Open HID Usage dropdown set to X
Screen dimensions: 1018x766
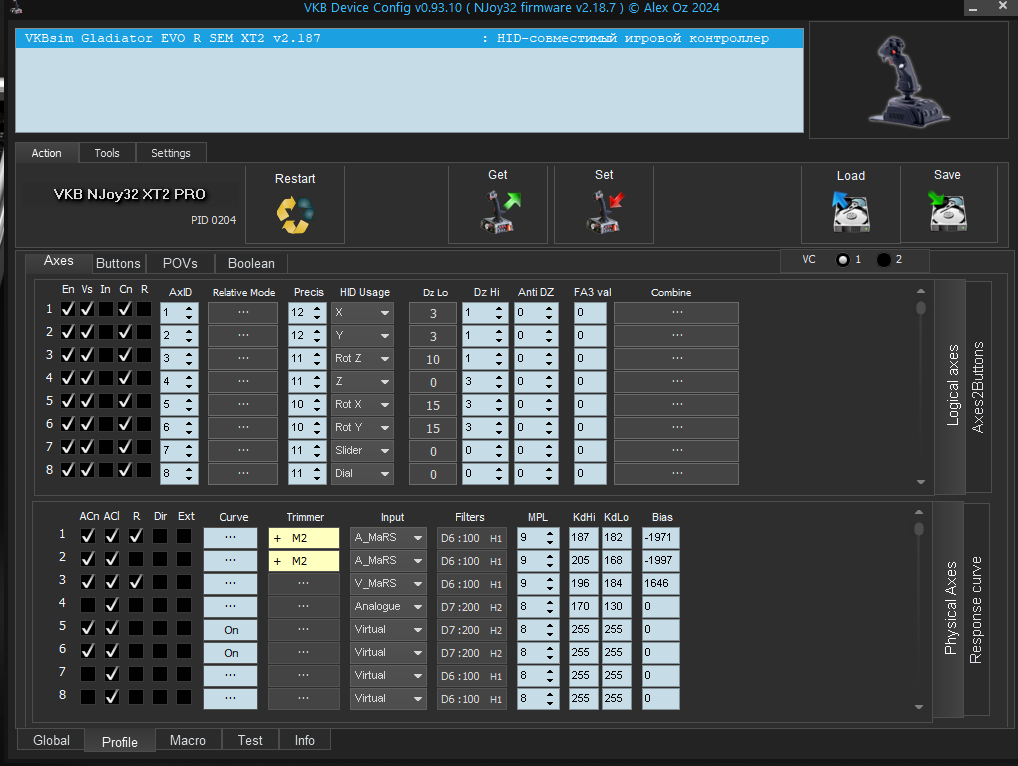point(362,313)
